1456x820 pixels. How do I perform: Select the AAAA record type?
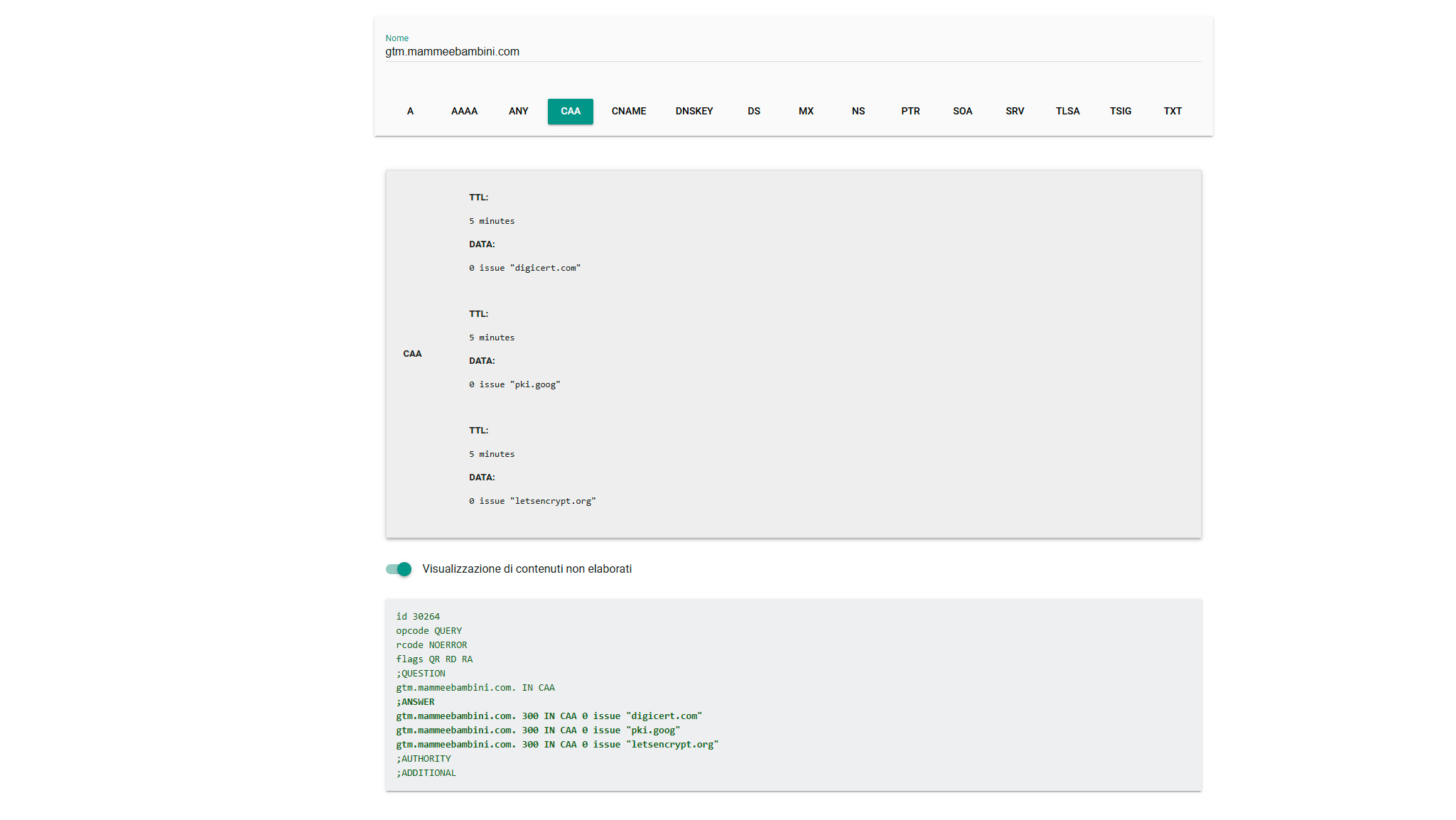tap(464, 112)
